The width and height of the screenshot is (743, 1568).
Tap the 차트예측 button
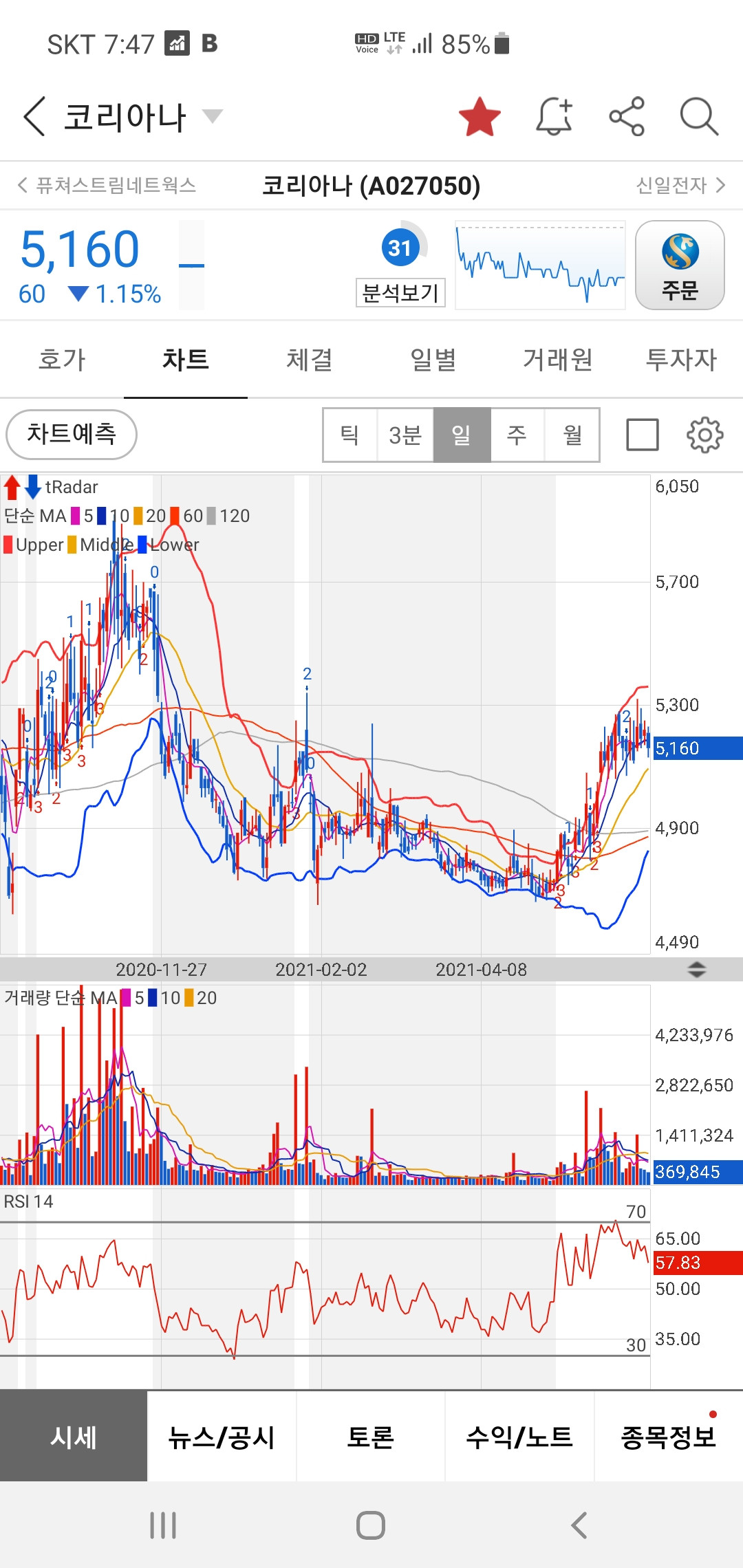pyautogui.click(x=72, y=435)
